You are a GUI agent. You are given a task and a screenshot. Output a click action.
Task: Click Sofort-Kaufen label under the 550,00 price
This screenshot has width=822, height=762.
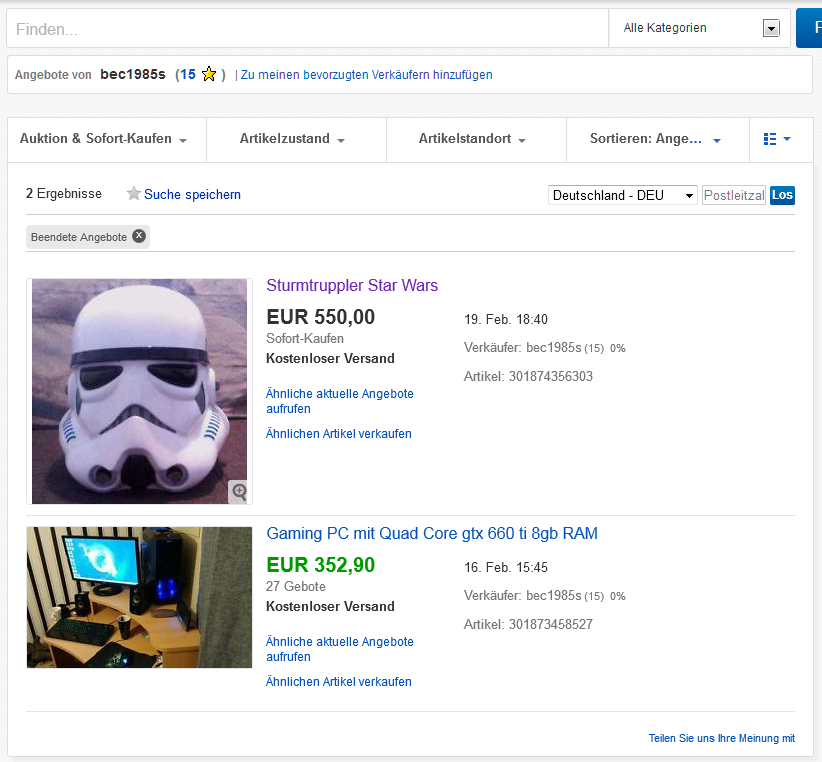[x=305, y=339]
